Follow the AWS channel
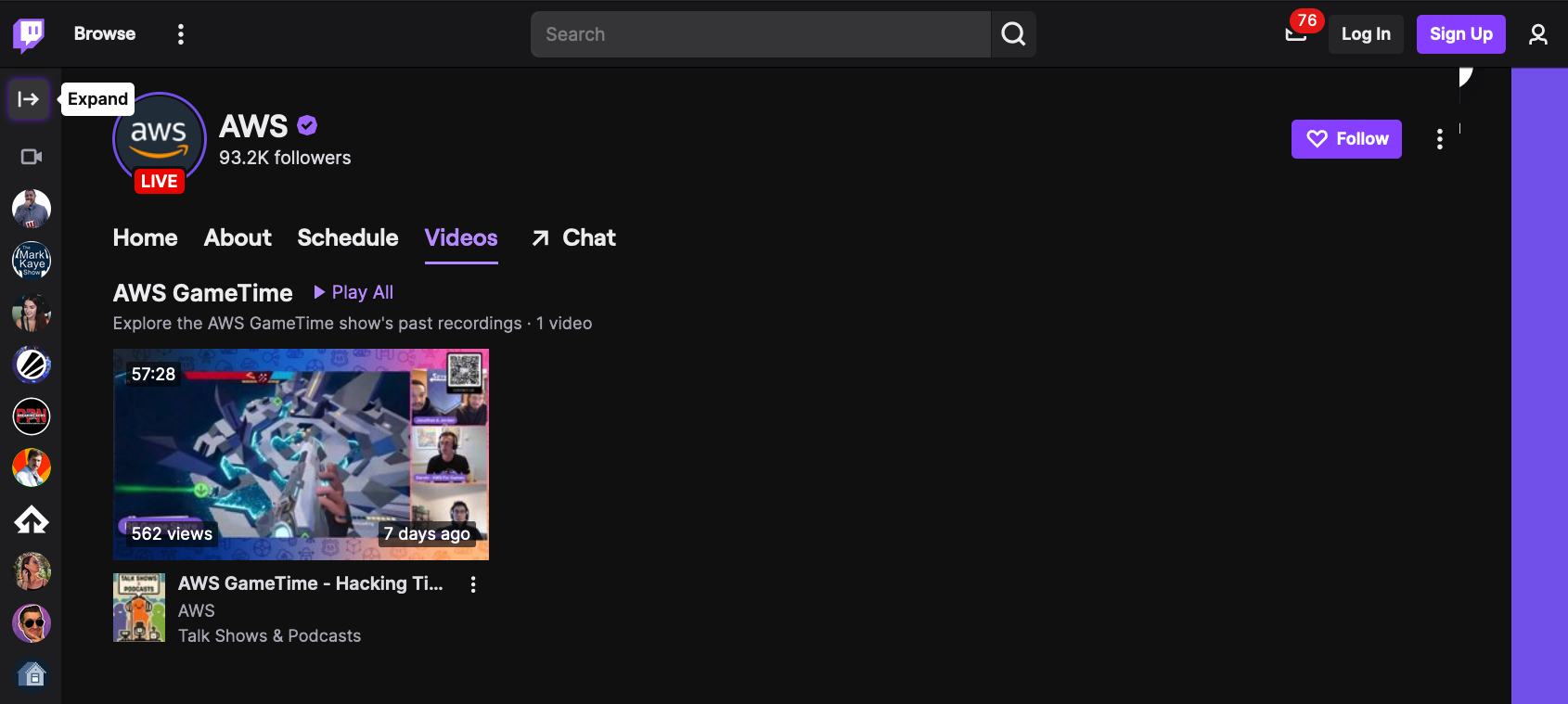This screenshot has width=1568, height=704. click(x=1346, y=139)
